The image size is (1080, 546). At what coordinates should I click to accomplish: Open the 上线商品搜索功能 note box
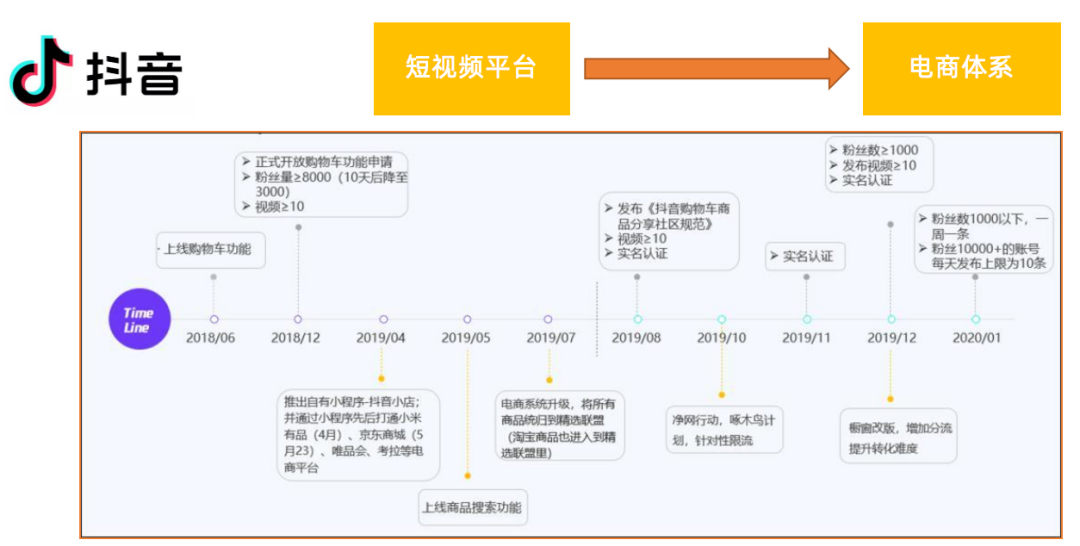[472, 508]
